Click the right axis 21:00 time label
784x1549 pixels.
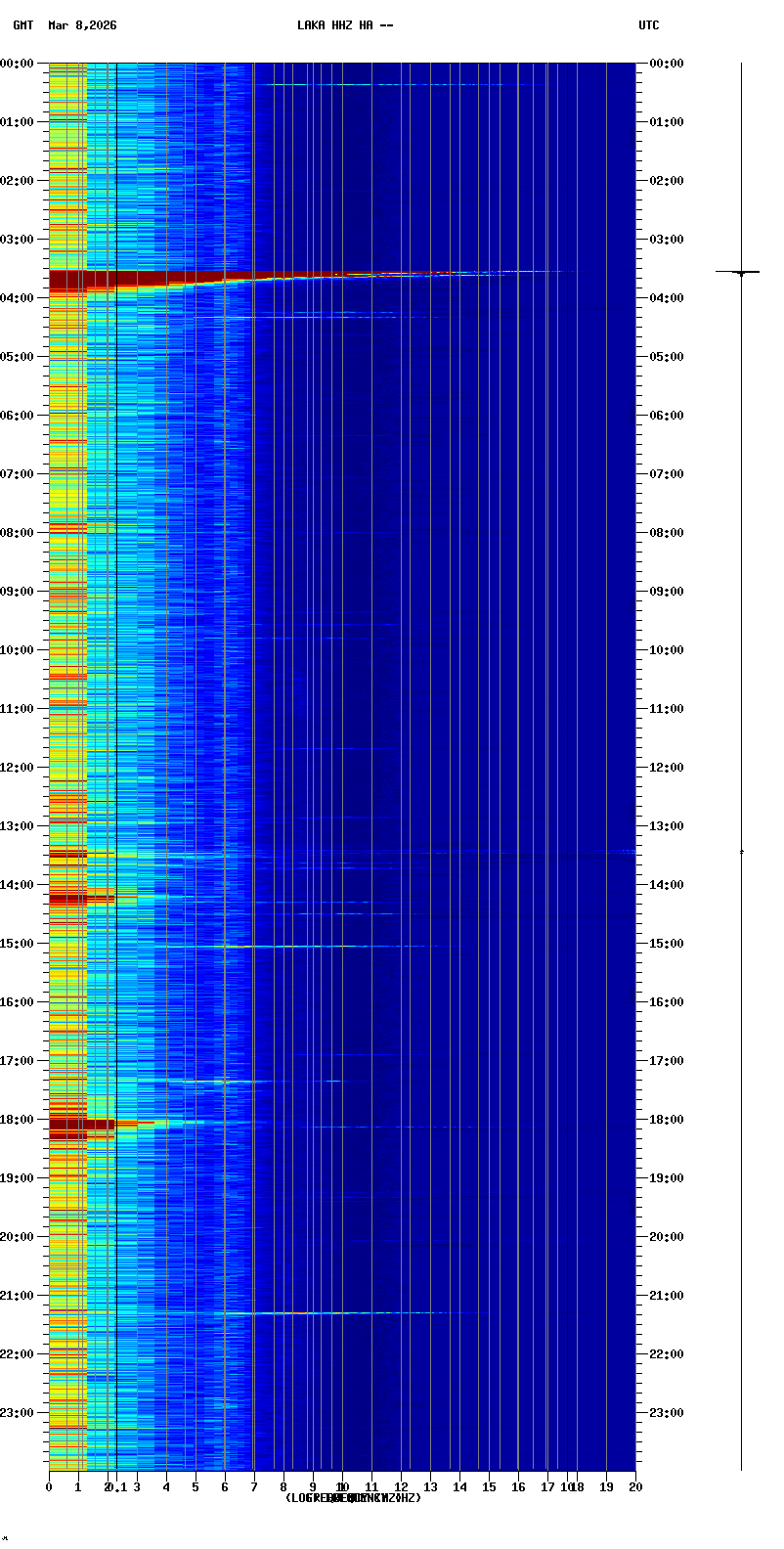pos(666,1296)
